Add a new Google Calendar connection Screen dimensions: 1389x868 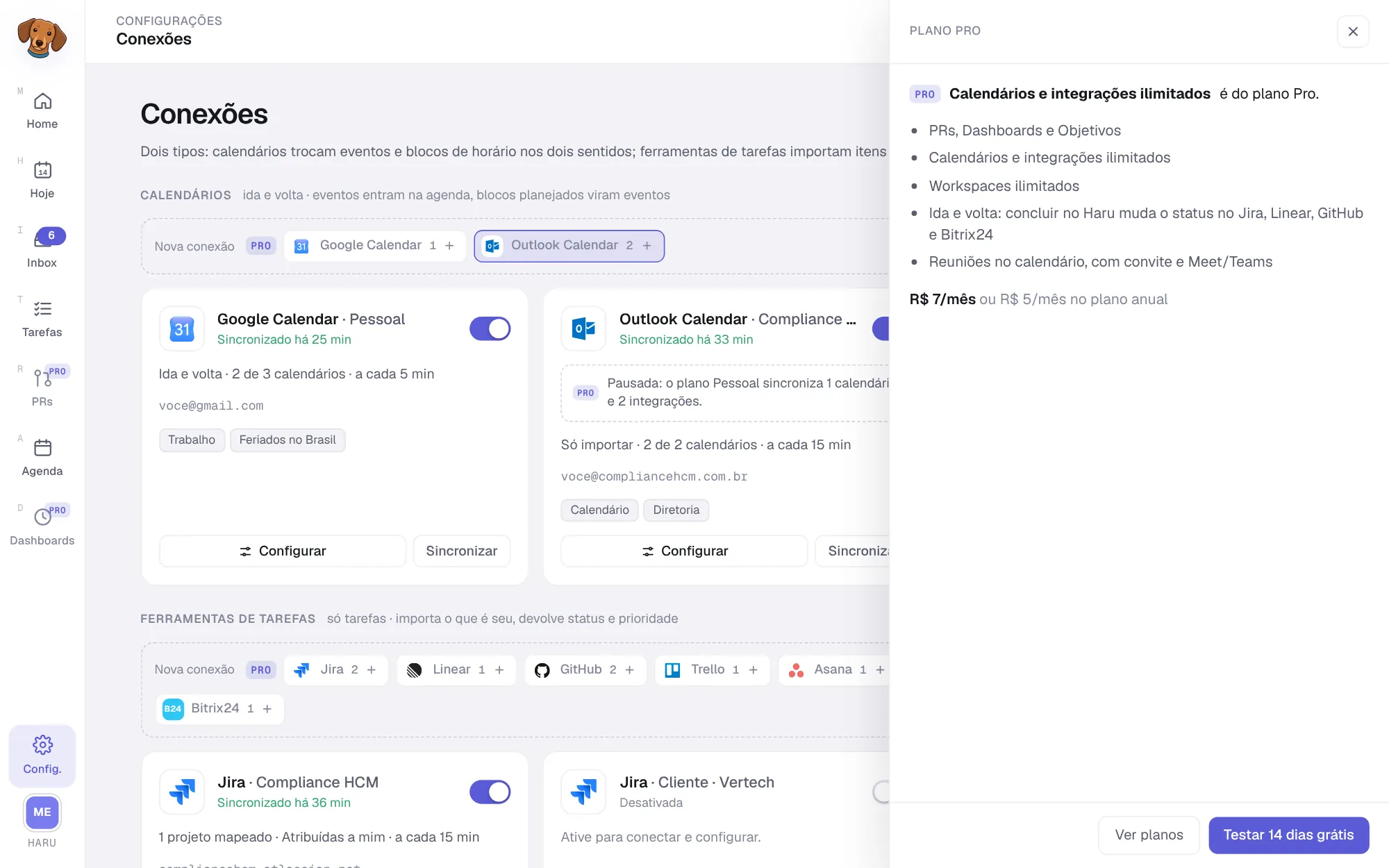coord(375,246)
